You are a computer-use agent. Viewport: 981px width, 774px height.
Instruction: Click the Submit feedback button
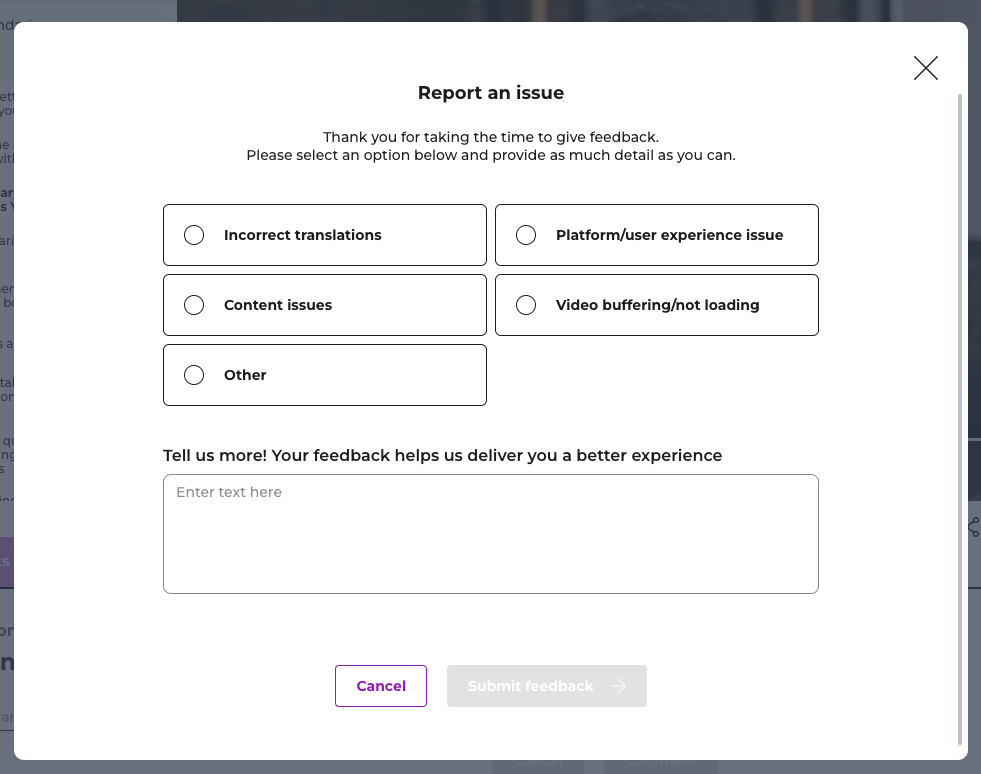tap(546, 686)
